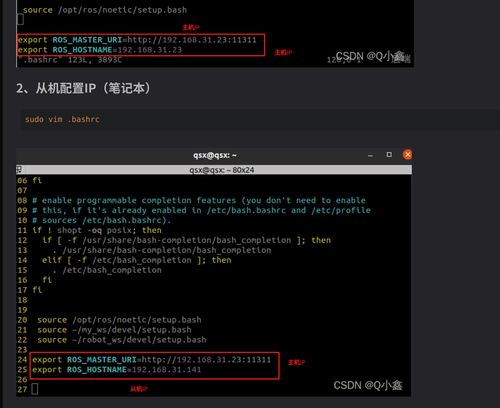
Task: Maximize the qsx@qsx terminal window
Action: tap(389, 155)
